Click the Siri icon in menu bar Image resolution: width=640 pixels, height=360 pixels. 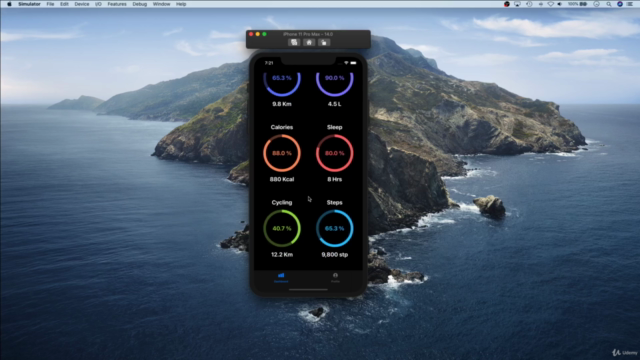[x=620, y=4]
